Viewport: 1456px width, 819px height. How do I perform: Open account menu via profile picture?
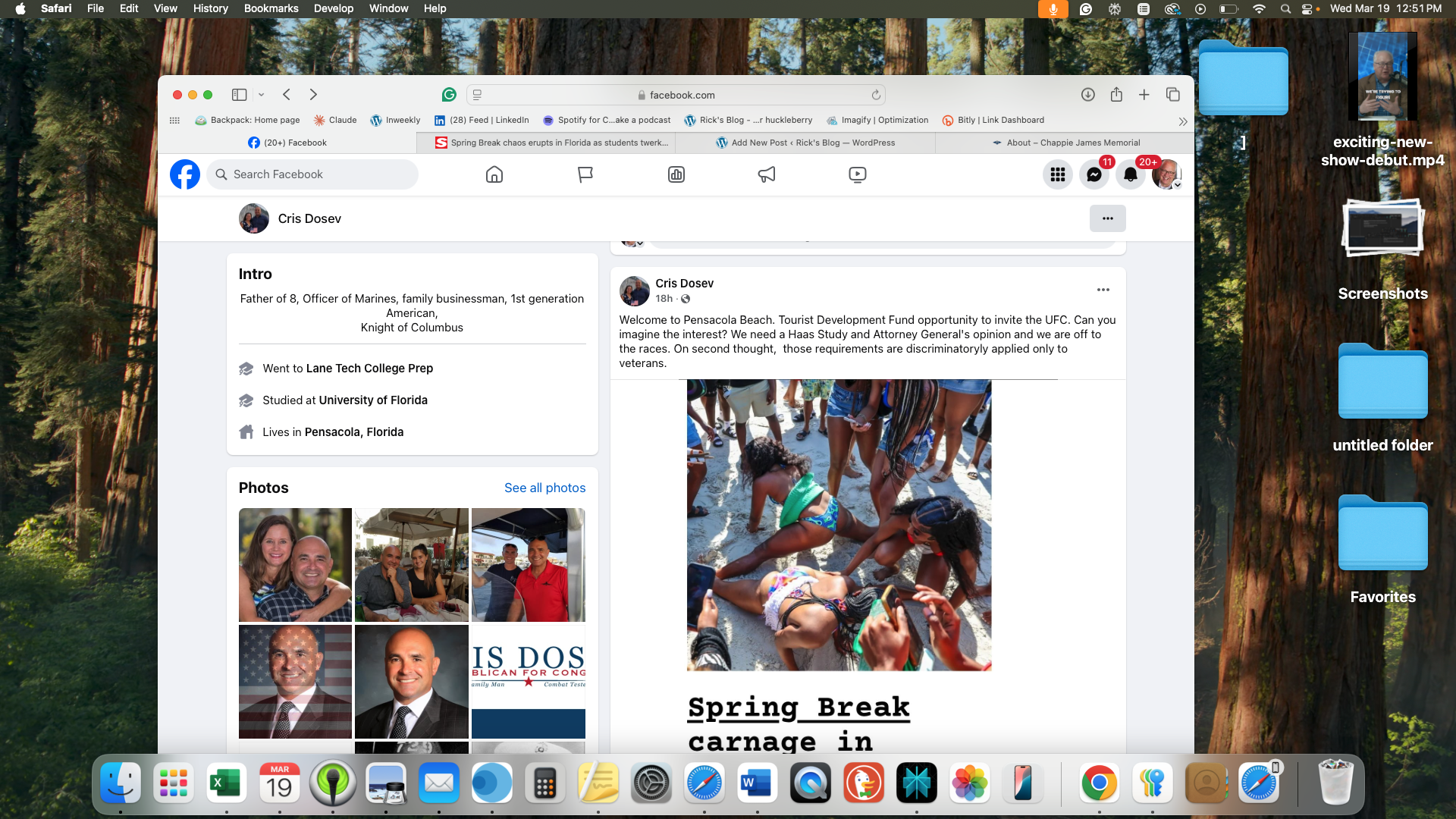1166,174
